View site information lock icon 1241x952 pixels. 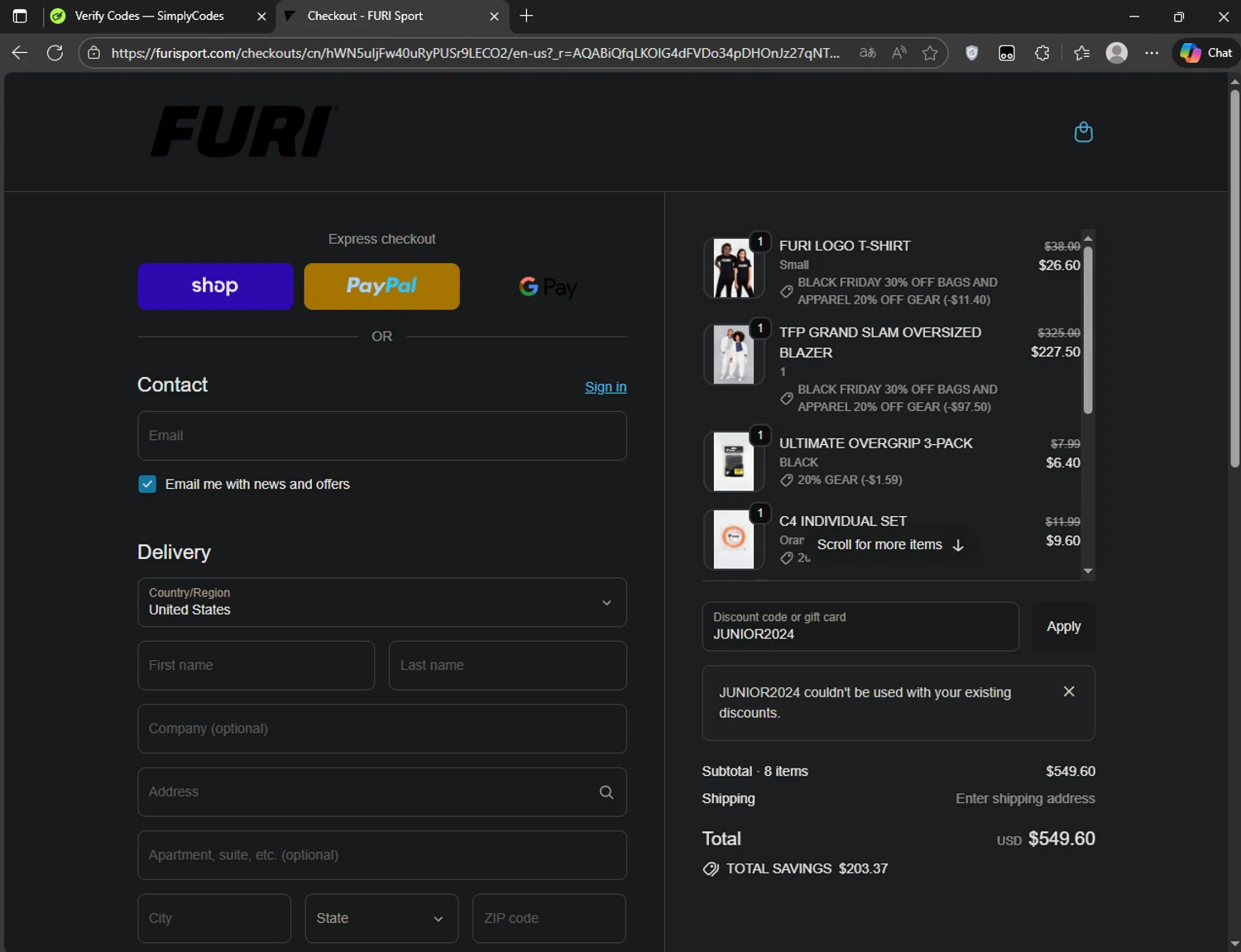click(94, 53)
